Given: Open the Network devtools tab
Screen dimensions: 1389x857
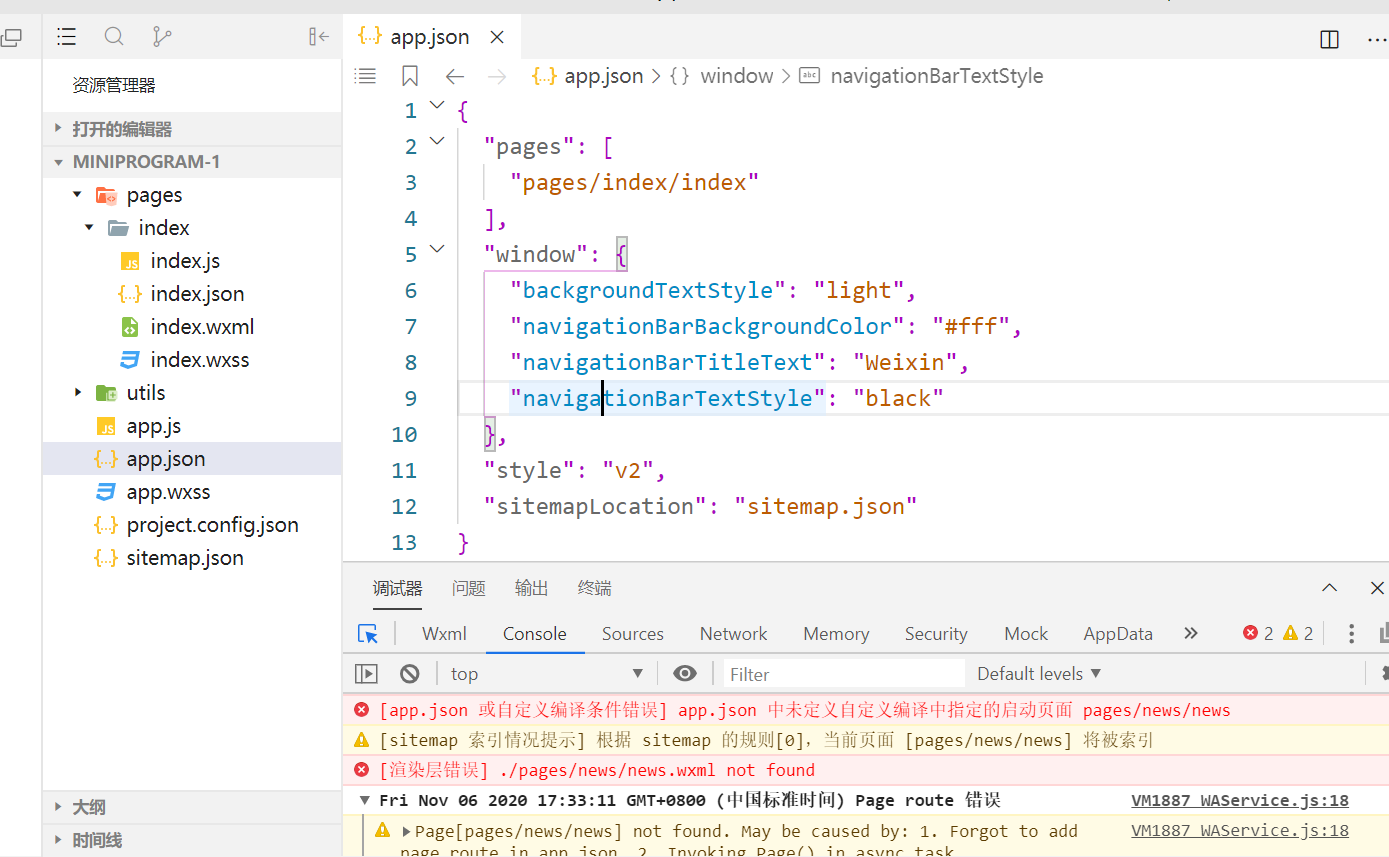Looking at the screenshot, I should tap(733, 633).
